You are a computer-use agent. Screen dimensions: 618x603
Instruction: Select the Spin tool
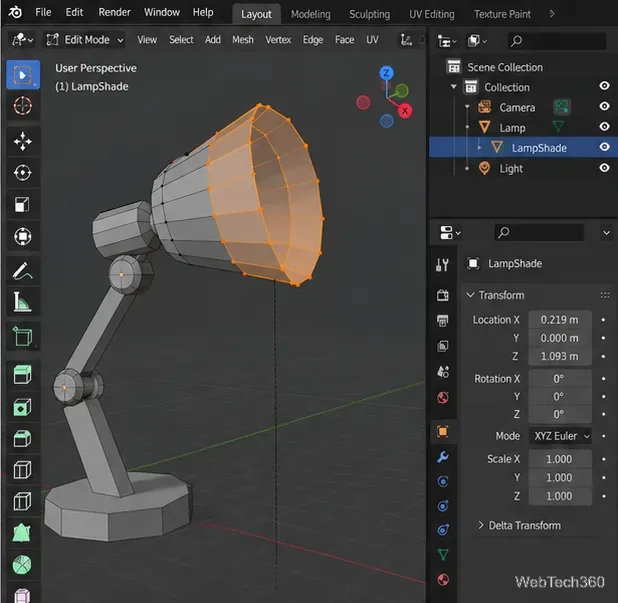click(x=23, y=564)
